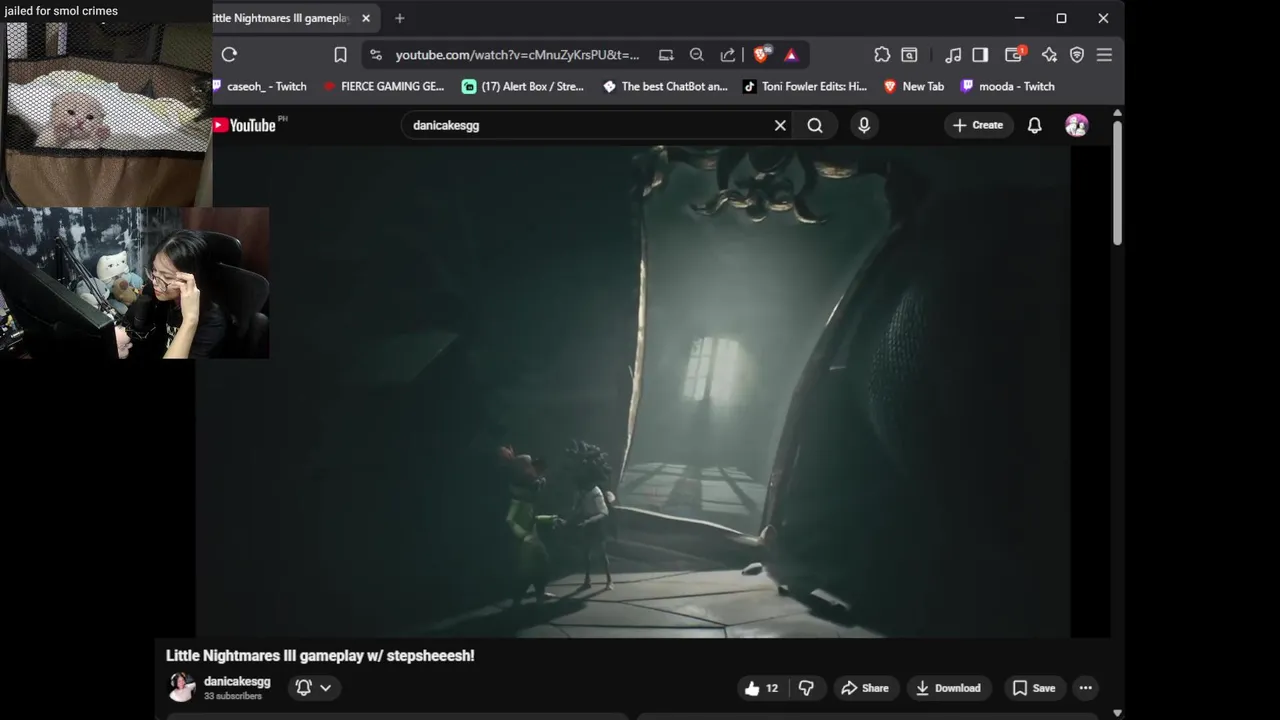Click the 33 subscribers text
The image size is (1280, 720).
[233, 696]
